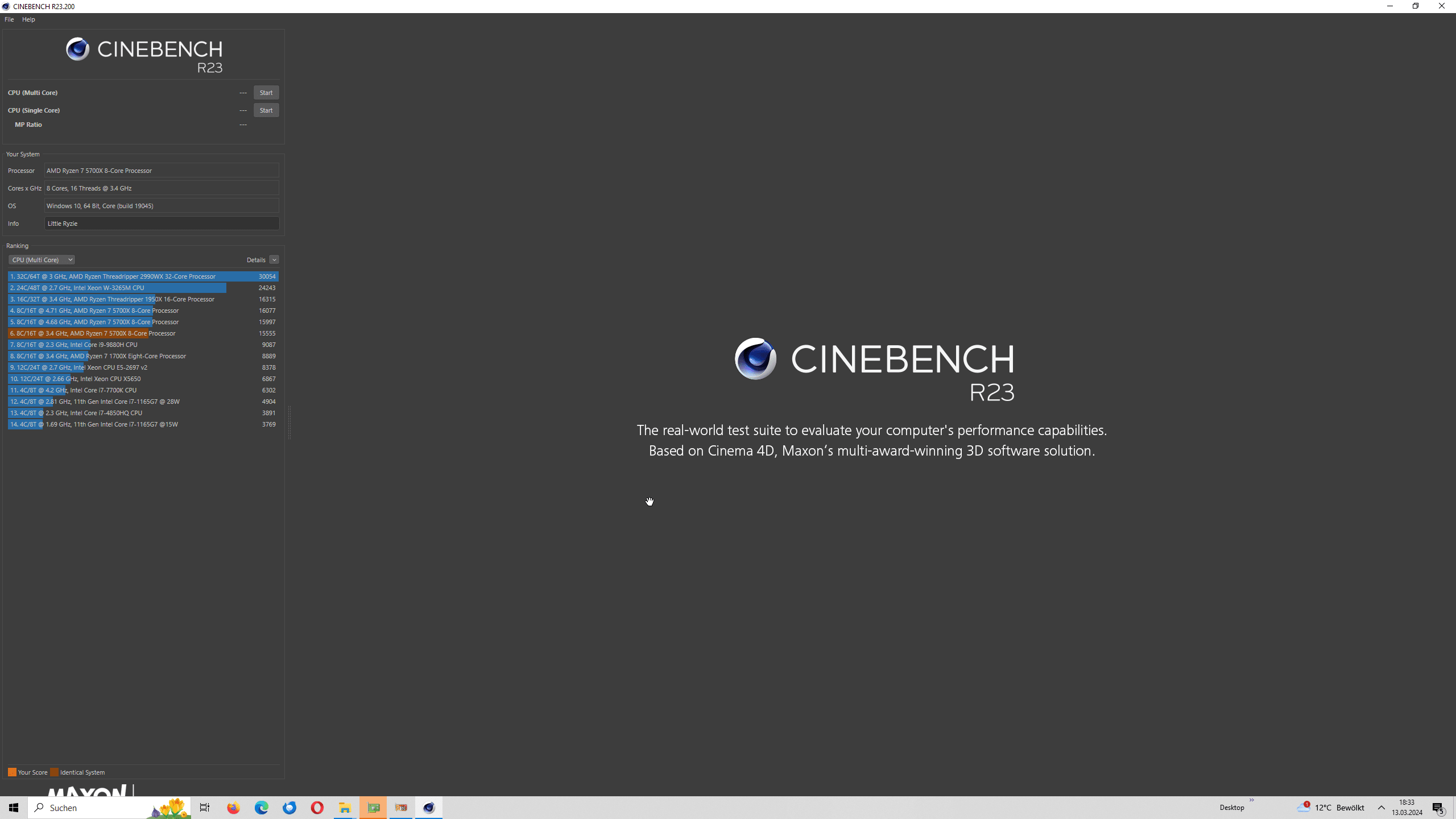Click the Task View icon

[x=205, y=808]
